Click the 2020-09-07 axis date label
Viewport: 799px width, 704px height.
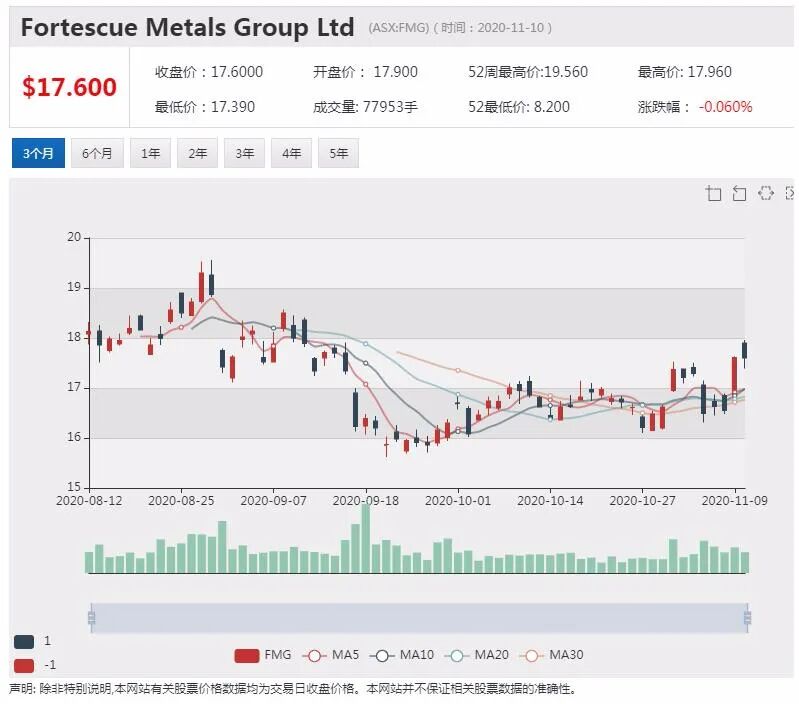pos(274,501)
